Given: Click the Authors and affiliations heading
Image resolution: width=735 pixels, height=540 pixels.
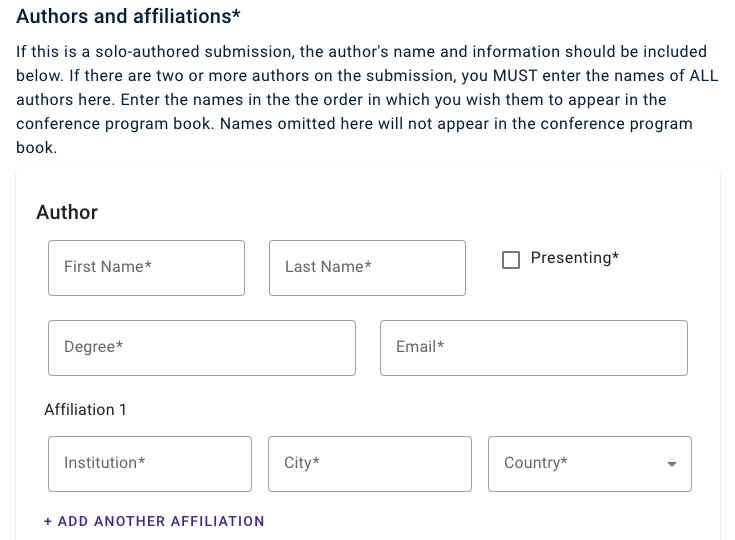Looking at the screenshot, I should tap(124, 17).
